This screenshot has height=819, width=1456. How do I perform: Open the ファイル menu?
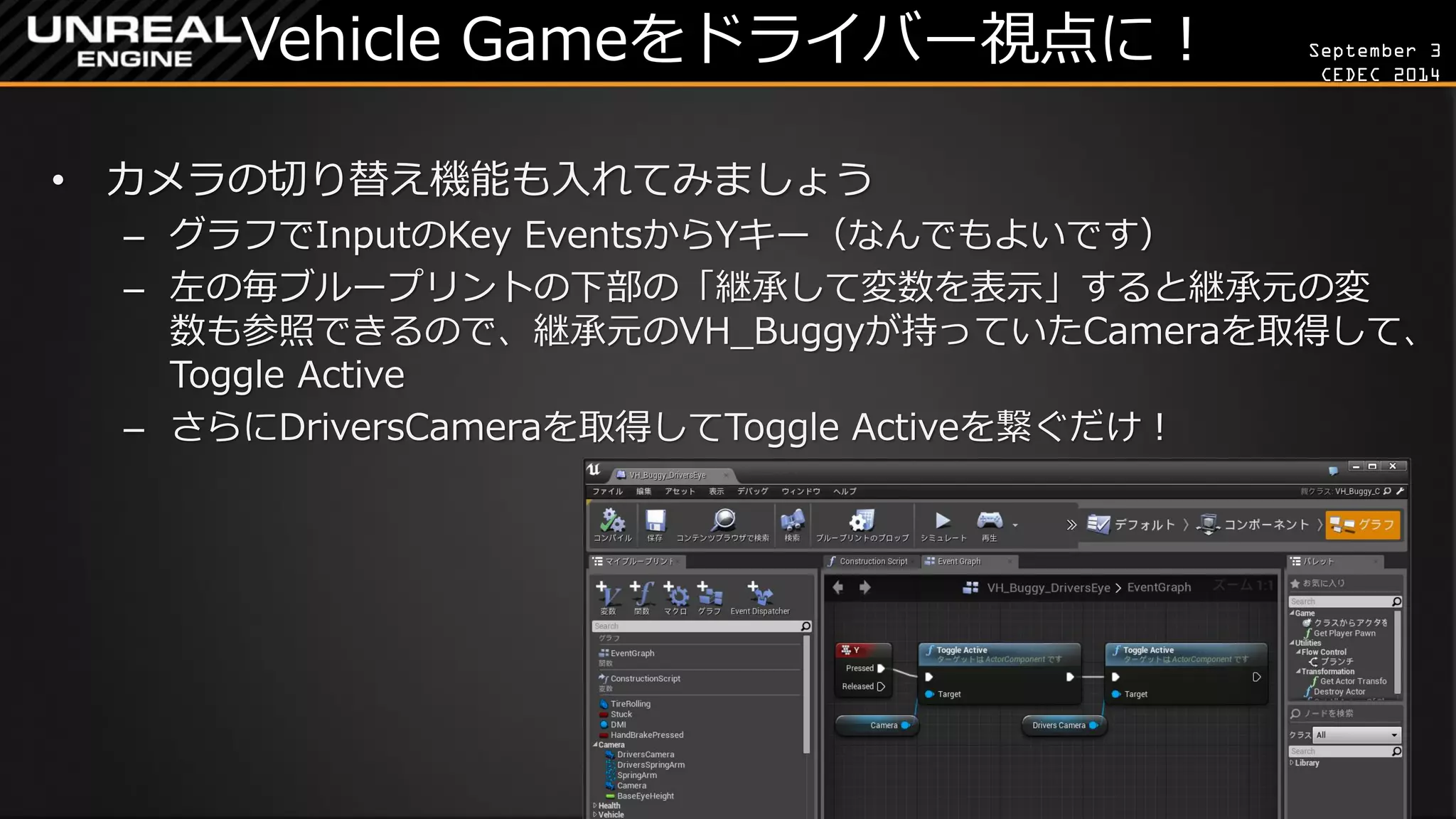tap(607, 491)
